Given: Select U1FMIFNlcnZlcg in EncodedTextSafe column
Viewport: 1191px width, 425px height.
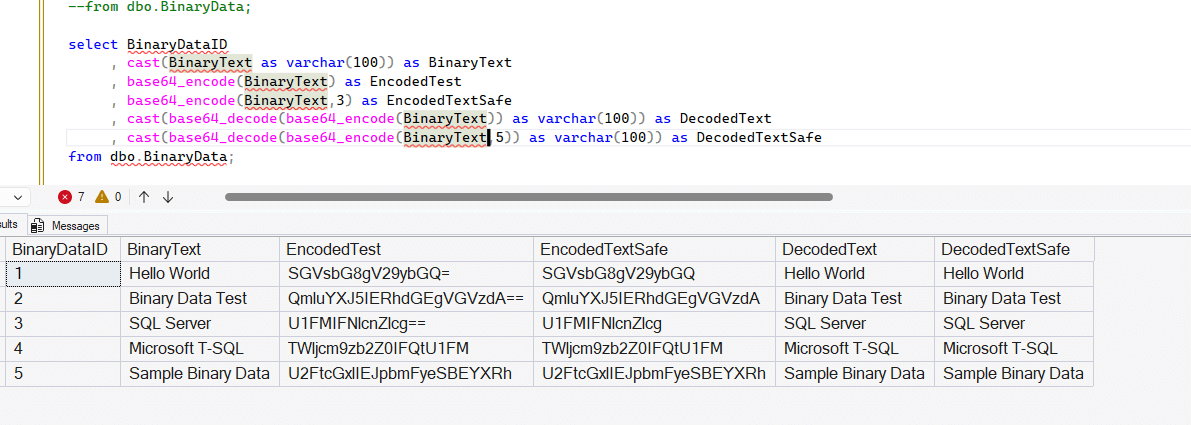Looking at the screenshot, I should coord(654,324).
